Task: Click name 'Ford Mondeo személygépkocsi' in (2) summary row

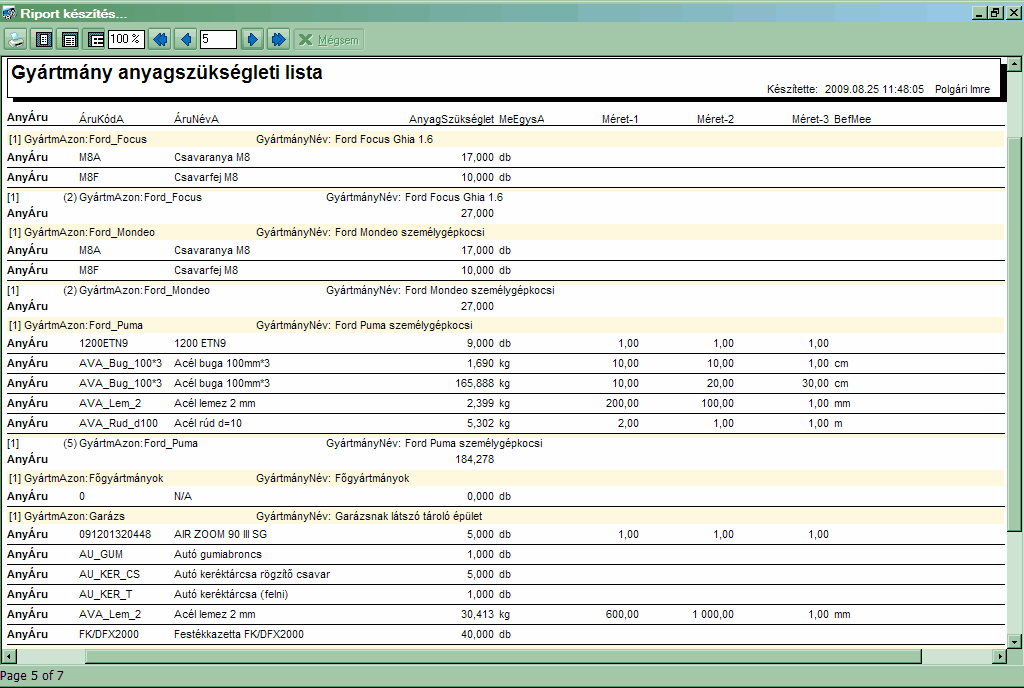Action: (479, 290)
